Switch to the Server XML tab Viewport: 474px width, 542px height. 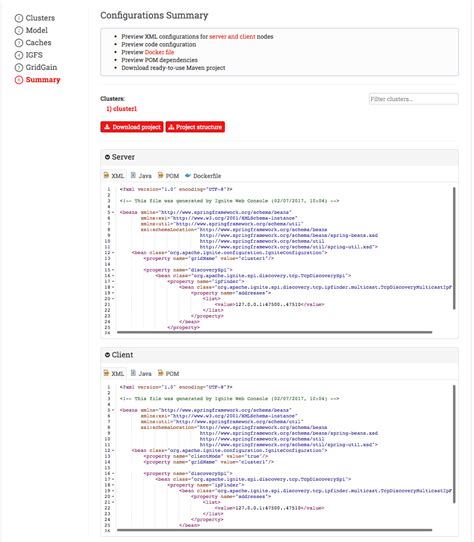(x=114, y=176)
